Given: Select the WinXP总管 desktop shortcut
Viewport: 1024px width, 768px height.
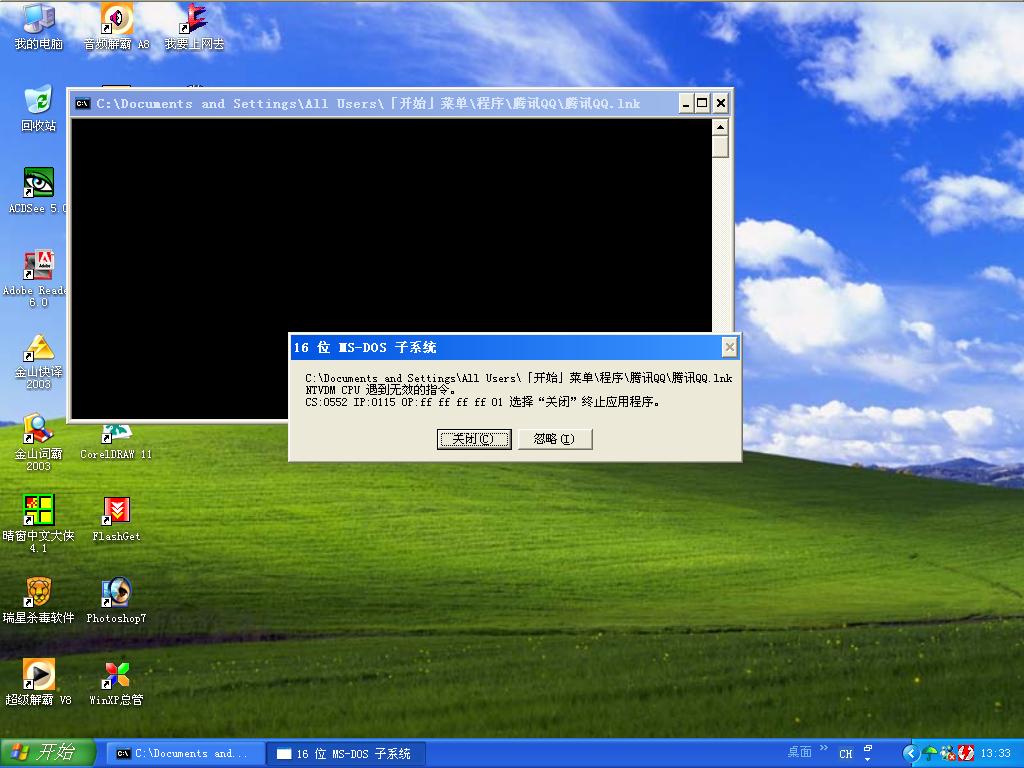Looking at the screenshot, I should [116, 683].
